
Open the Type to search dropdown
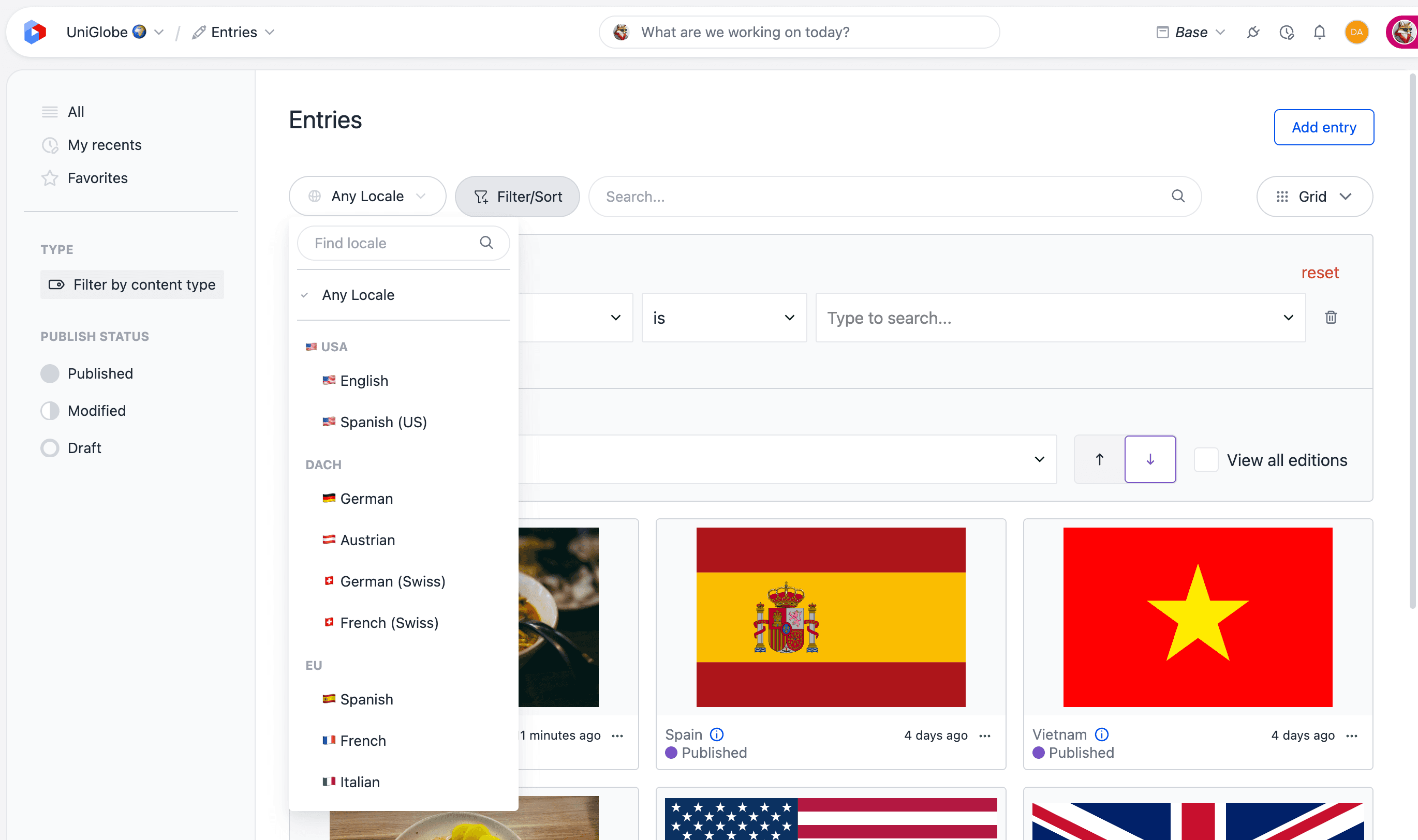pos(1060,318)
